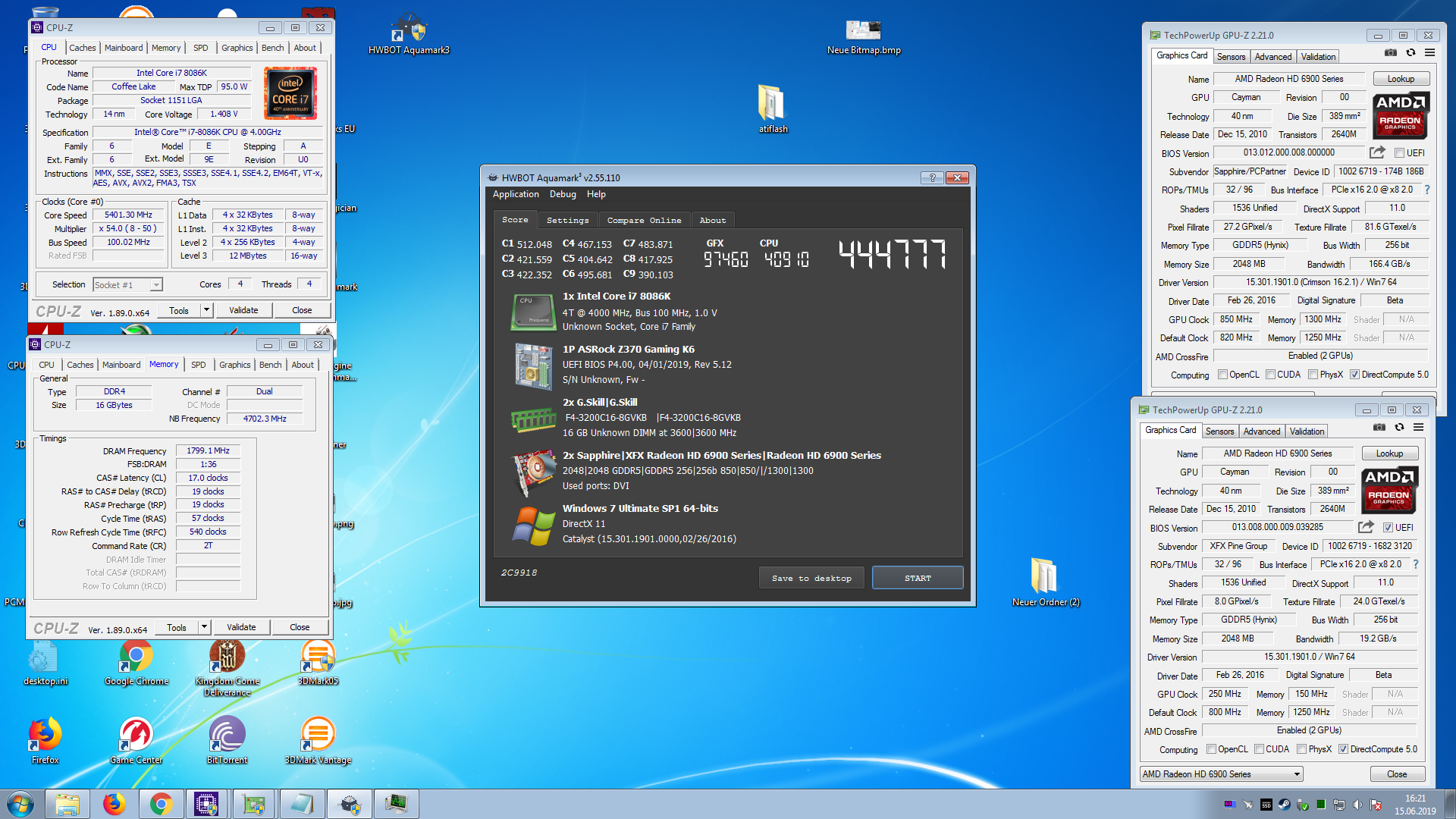The image size is (1456, 819).
Task: Toggle the DirectCompute checkbox in lower GPU-Z window
Action: [1343, 749]
